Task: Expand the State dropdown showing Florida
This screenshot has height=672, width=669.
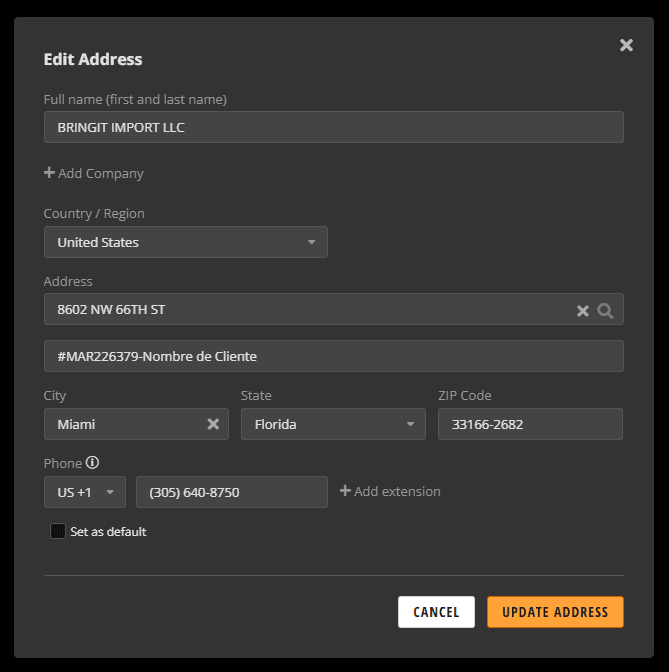Action: [x=333, y=424]
